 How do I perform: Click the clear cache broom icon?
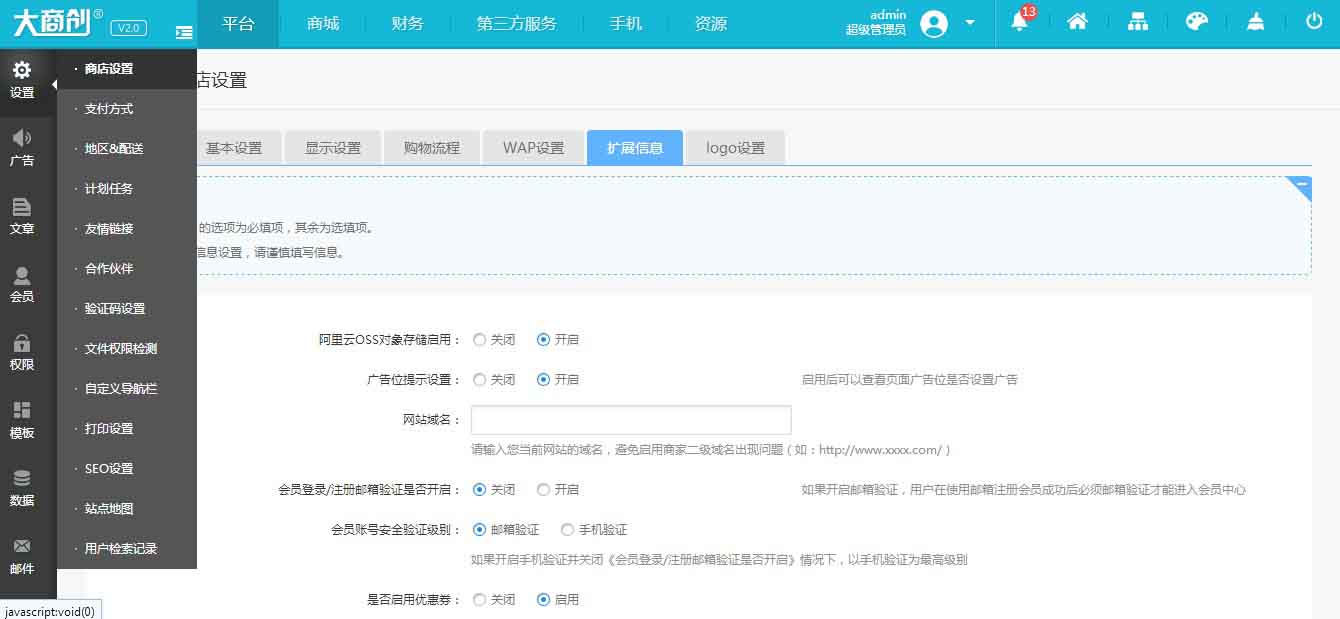tap(1256, 22)
